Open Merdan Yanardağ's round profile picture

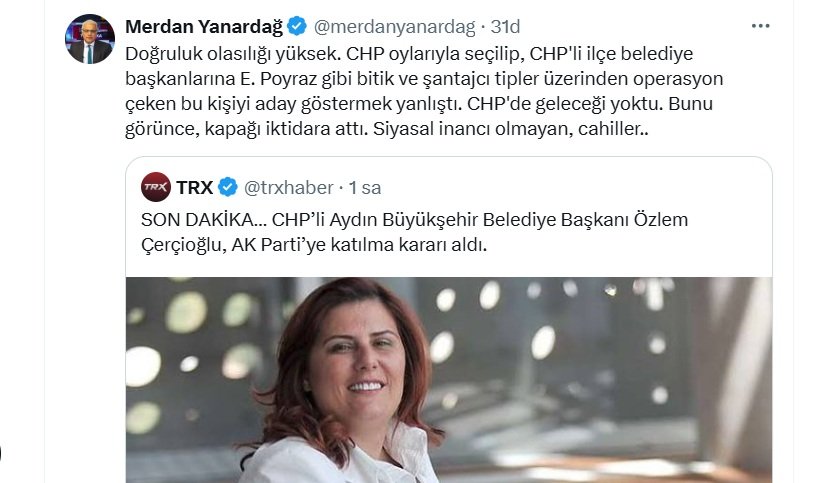[x=90, y=39]
